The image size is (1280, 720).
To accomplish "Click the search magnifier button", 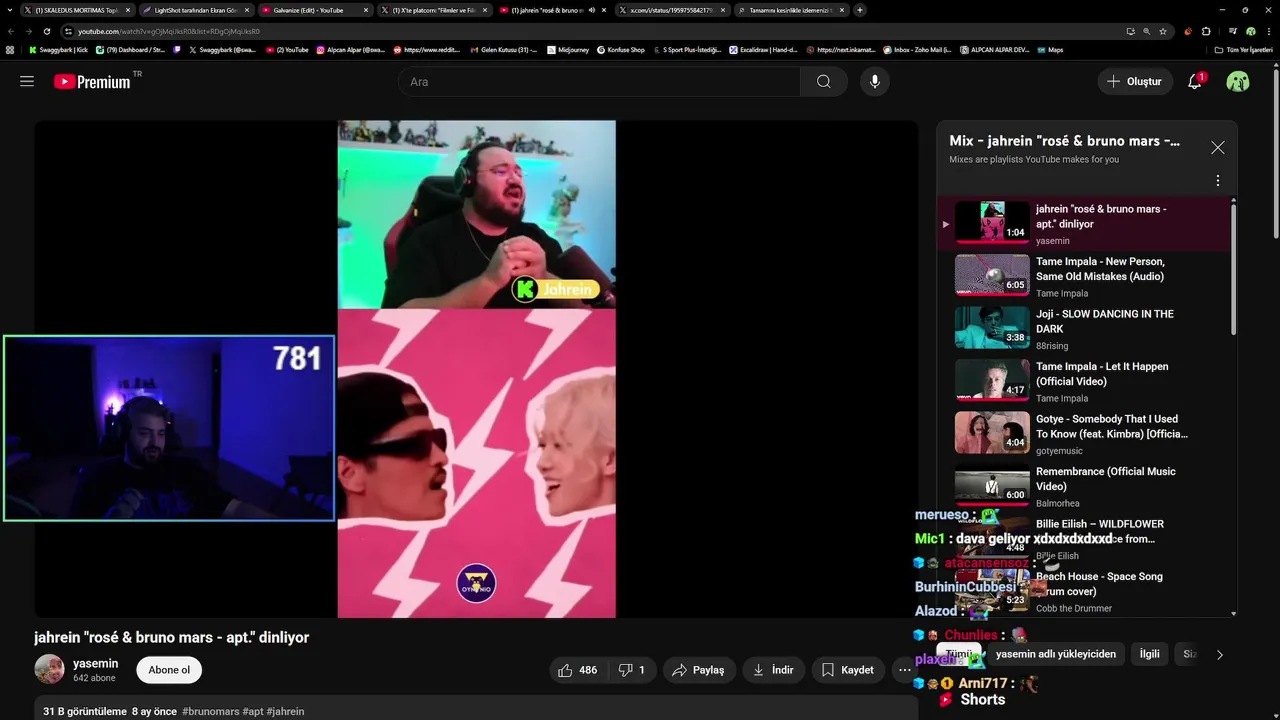I will 823,82.
